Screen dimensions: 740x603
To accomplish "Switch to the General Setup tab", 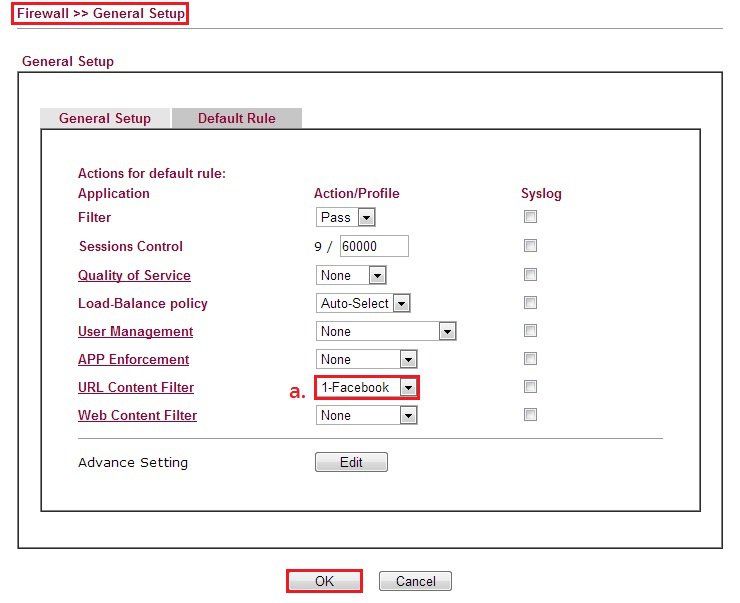I will pos(105,118).
